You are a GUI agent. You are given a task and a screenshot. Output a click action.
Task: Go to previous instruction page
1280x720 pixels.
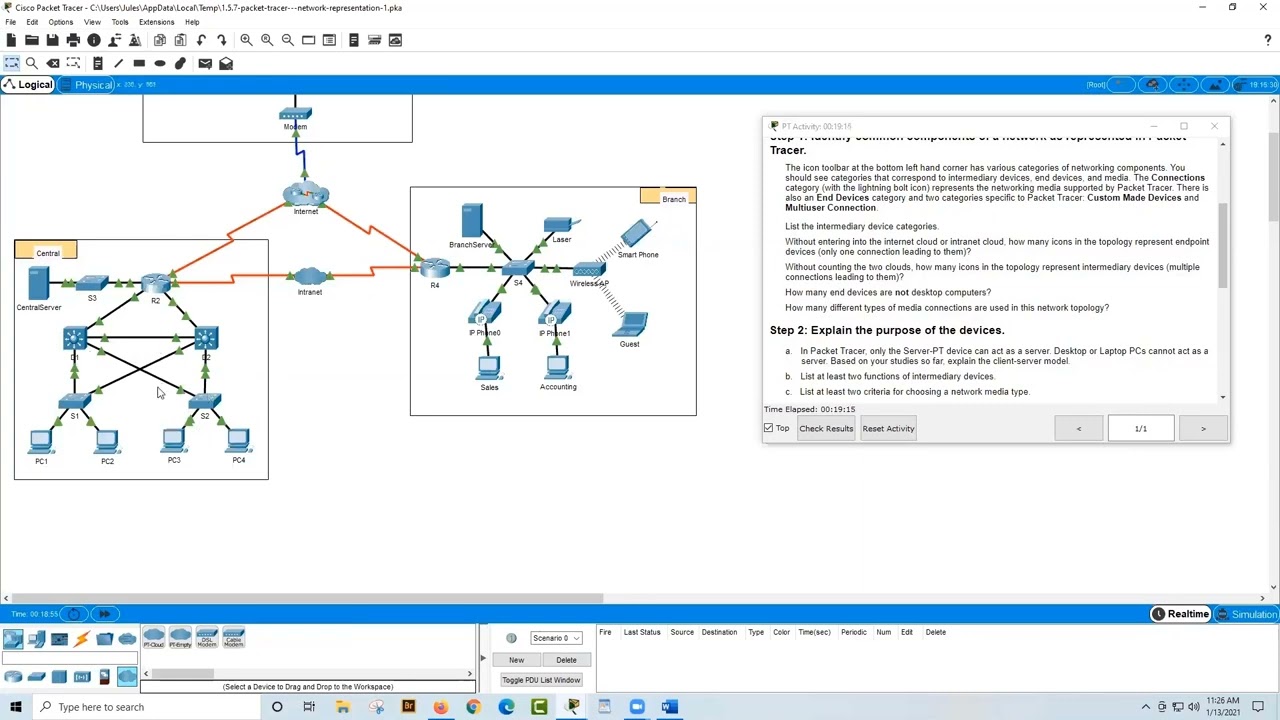1078,428
